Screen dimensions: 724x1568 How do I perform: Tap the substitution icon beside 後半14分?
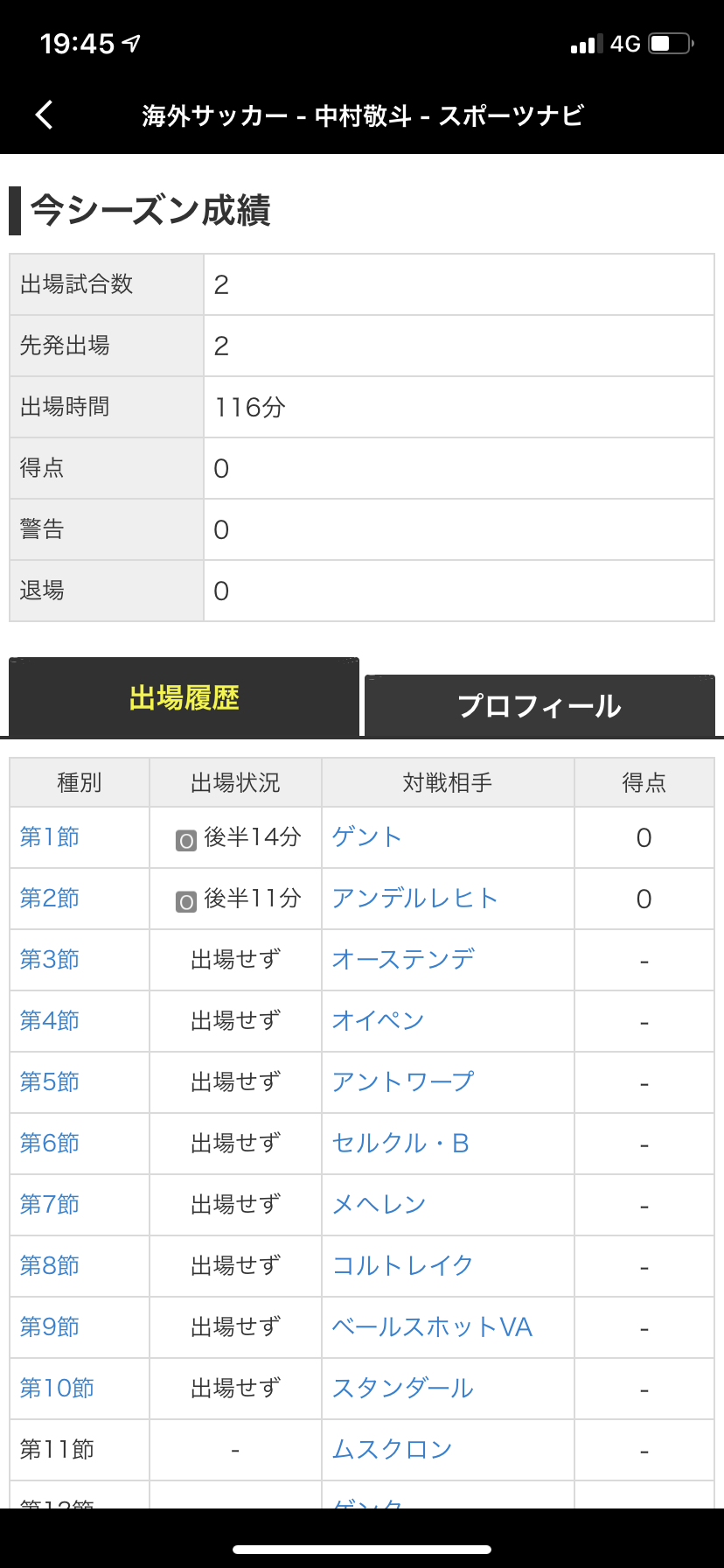186,841
